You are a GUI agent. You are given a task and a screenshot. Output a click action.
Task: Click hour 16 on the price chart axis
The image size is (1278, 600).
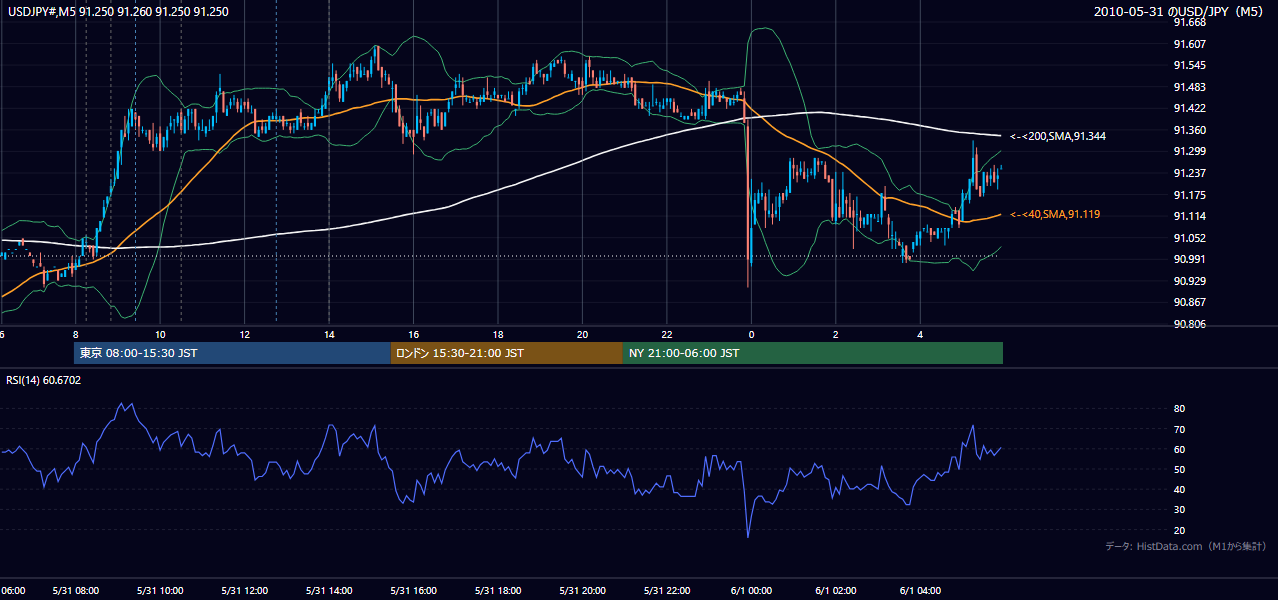coord(413,335)
